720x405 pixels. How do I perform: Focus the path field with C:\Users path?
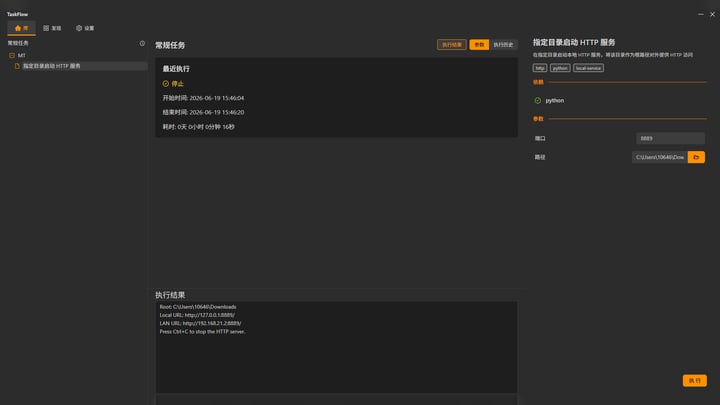(x=660, y=157)
